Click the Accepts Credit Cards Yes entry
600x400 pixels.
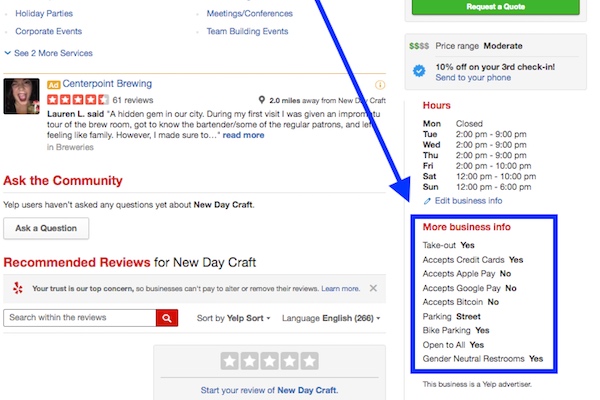click(473, 260)
